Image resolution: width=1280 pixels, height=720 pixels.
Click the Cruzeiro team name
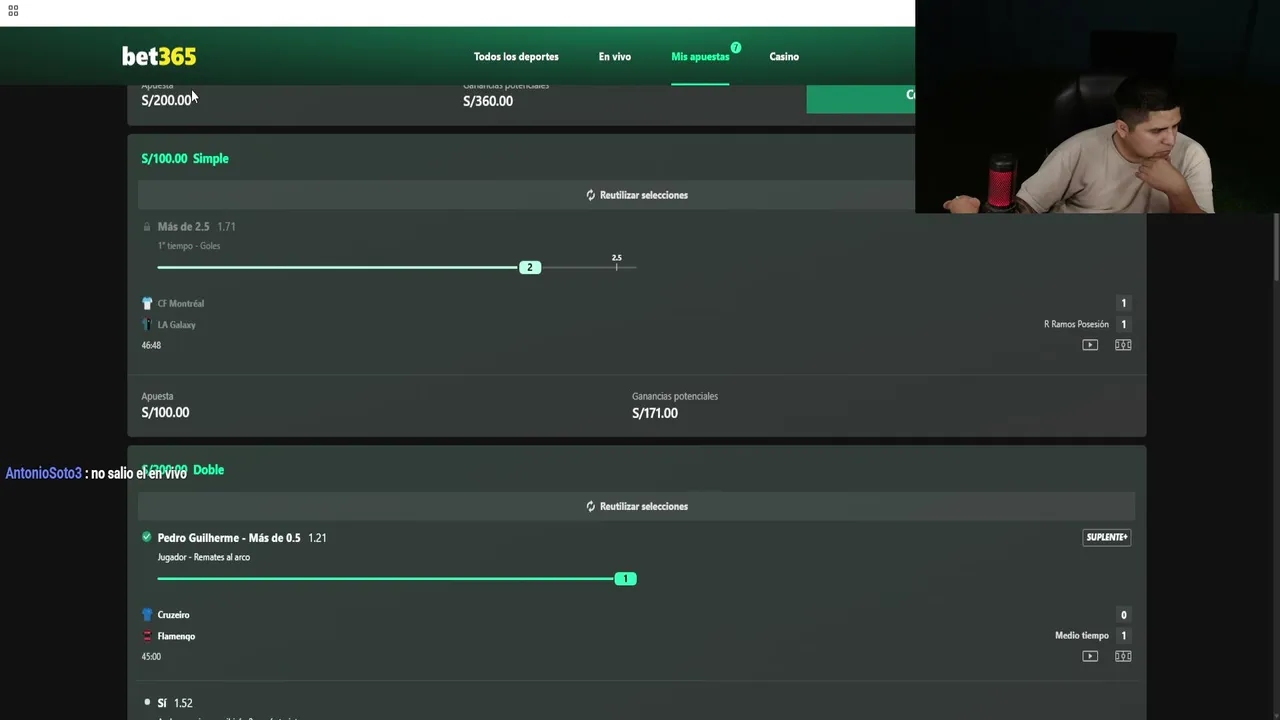tap(173, 615)
